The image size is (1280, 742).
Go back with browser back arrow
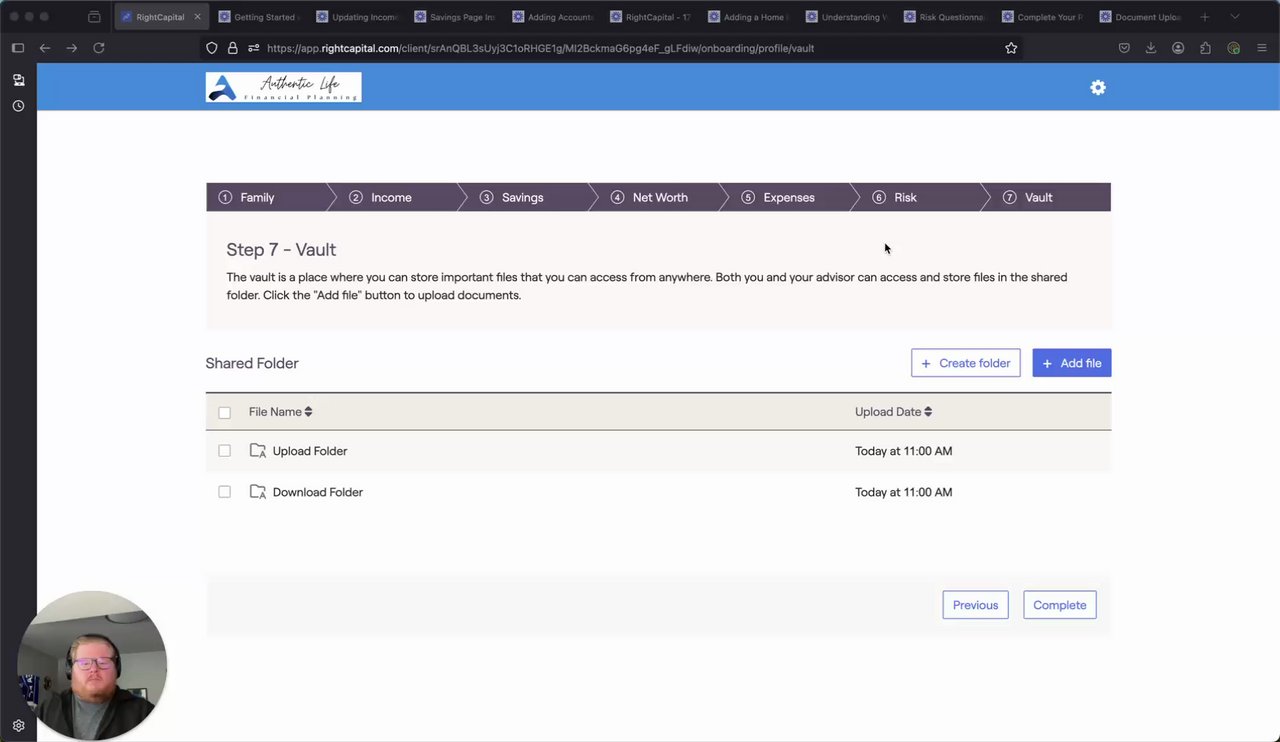click(x=45, y=48)
